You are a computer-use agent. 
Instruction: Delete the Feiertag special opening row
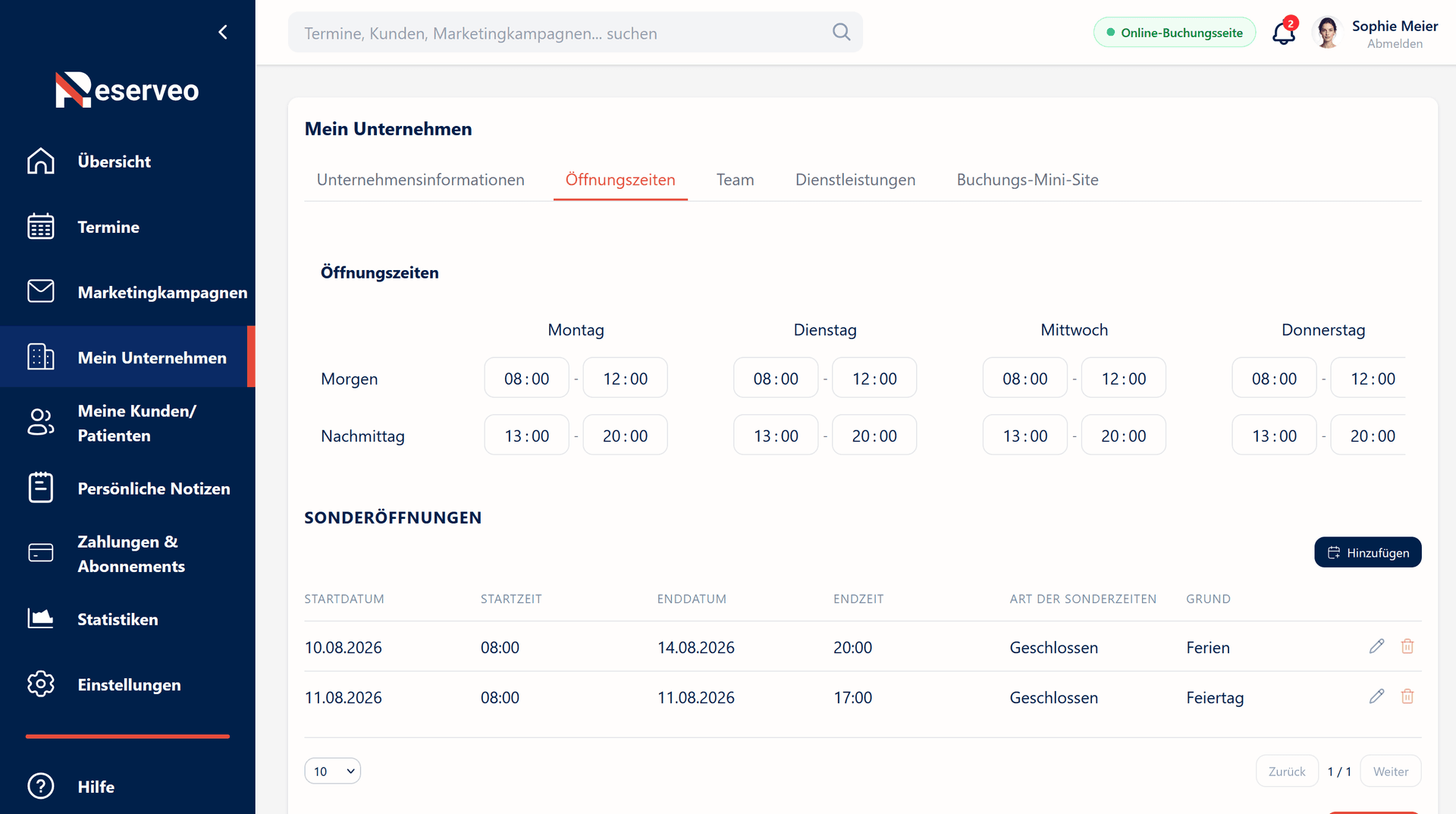point(1407,696)
